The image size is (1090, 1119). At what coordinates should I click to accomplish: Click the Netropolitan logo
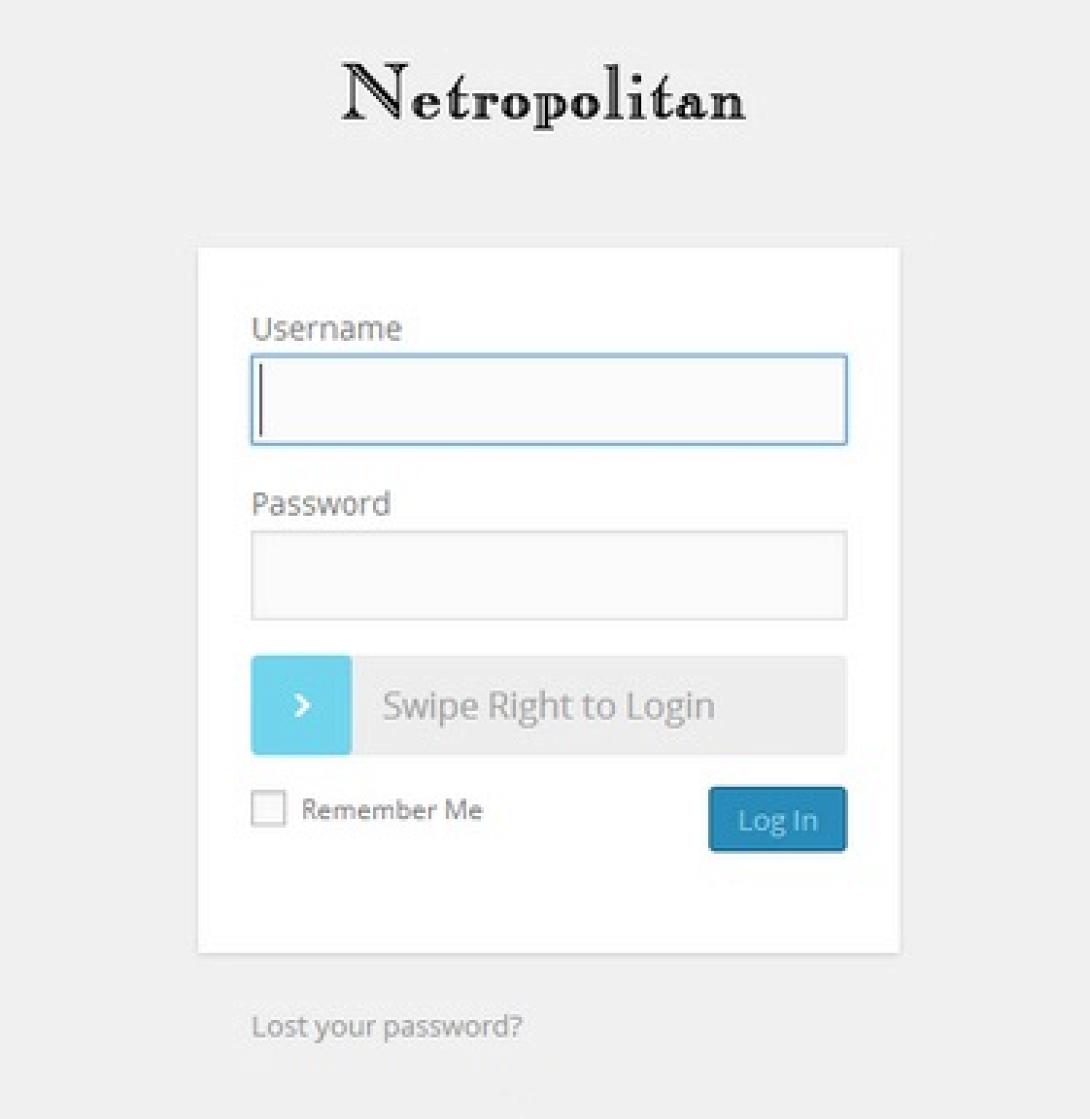tap(544, 95)
